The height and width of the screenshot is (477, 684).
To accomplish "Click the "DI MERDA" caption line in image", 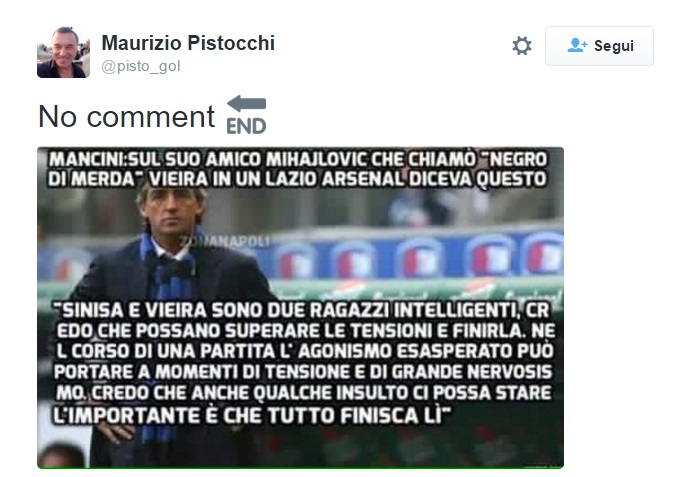I will pos(297,179).
